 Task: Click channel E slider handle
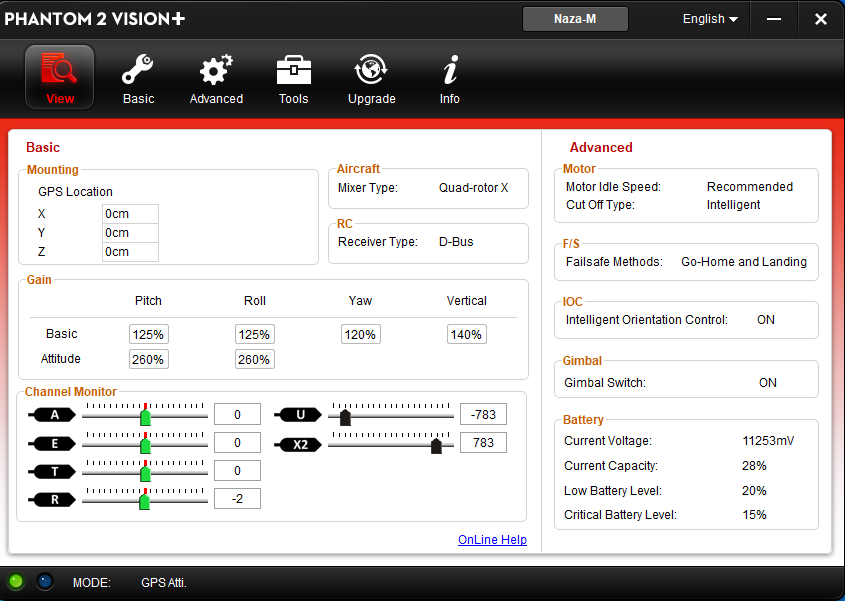(x=146, y=446)
